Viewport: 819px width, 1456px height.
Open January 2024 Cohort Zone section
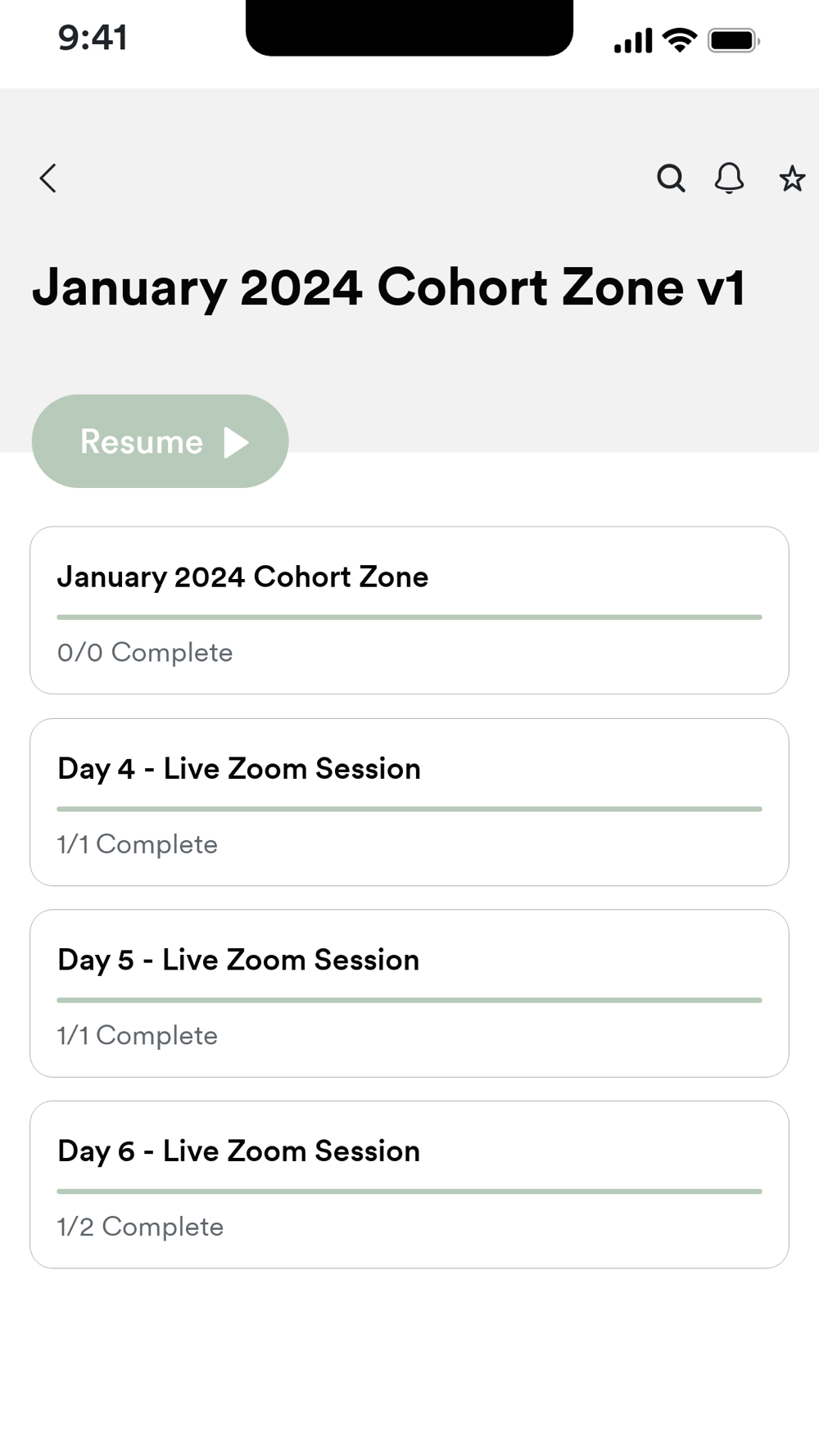point(242,577)
